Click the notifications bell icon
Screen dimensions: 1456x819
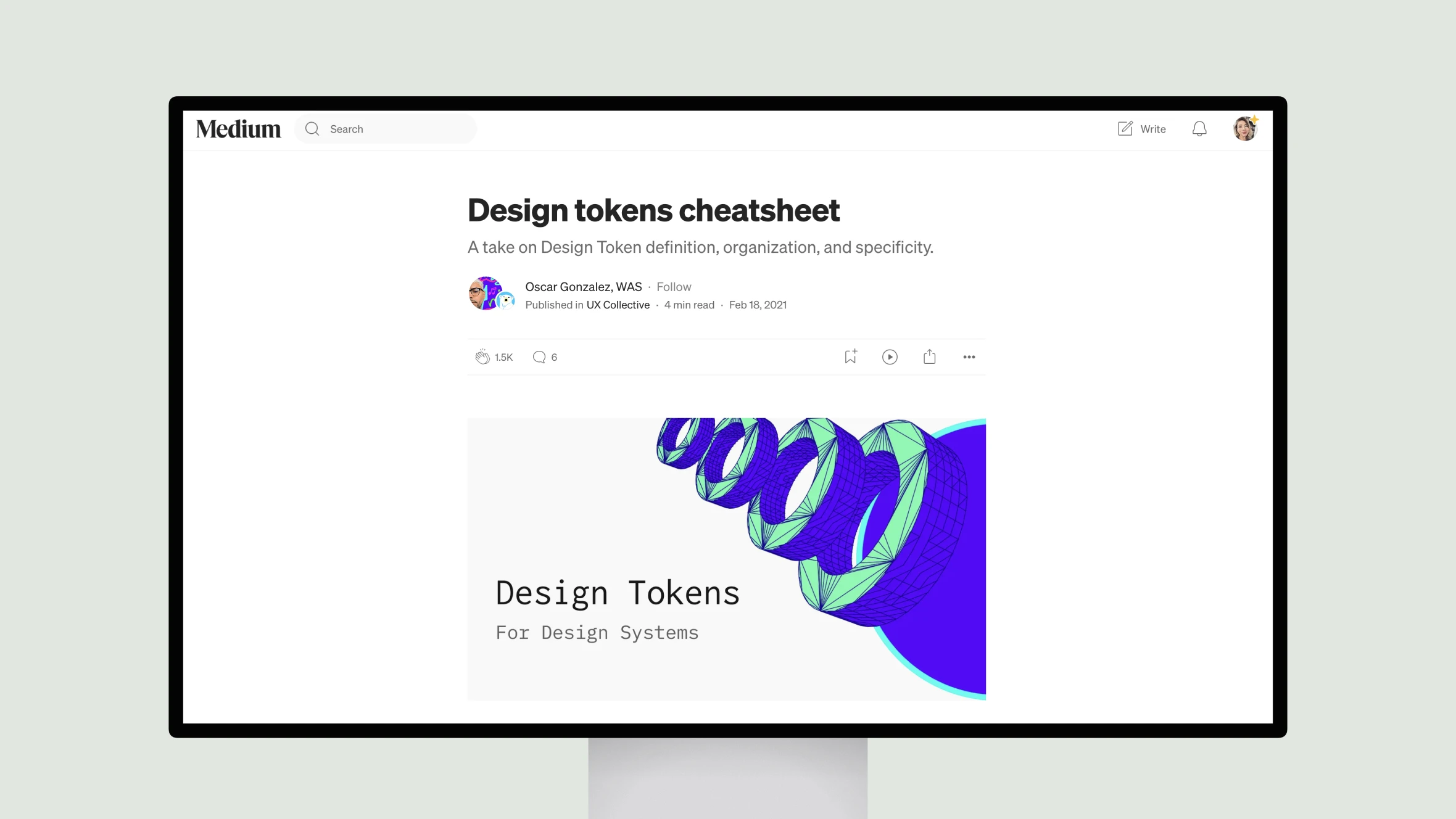point(1199,128)
